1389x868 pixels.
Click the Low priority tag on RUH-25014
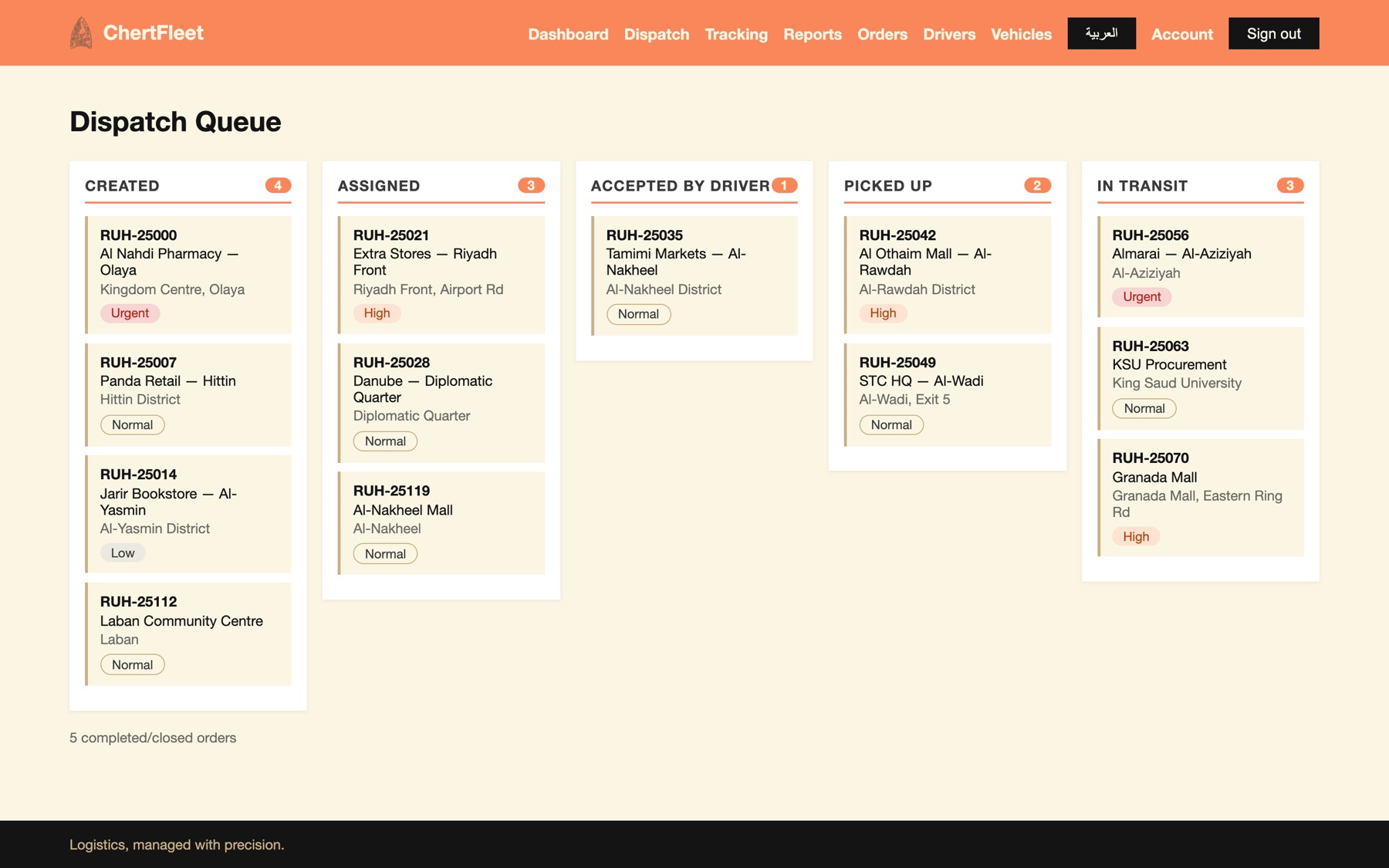pos(123,552)
